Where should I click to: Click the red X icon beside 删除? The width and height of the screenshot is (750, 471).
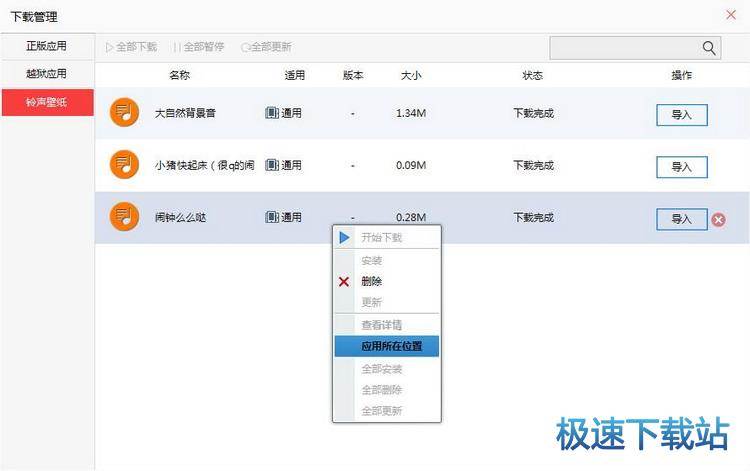344,282
